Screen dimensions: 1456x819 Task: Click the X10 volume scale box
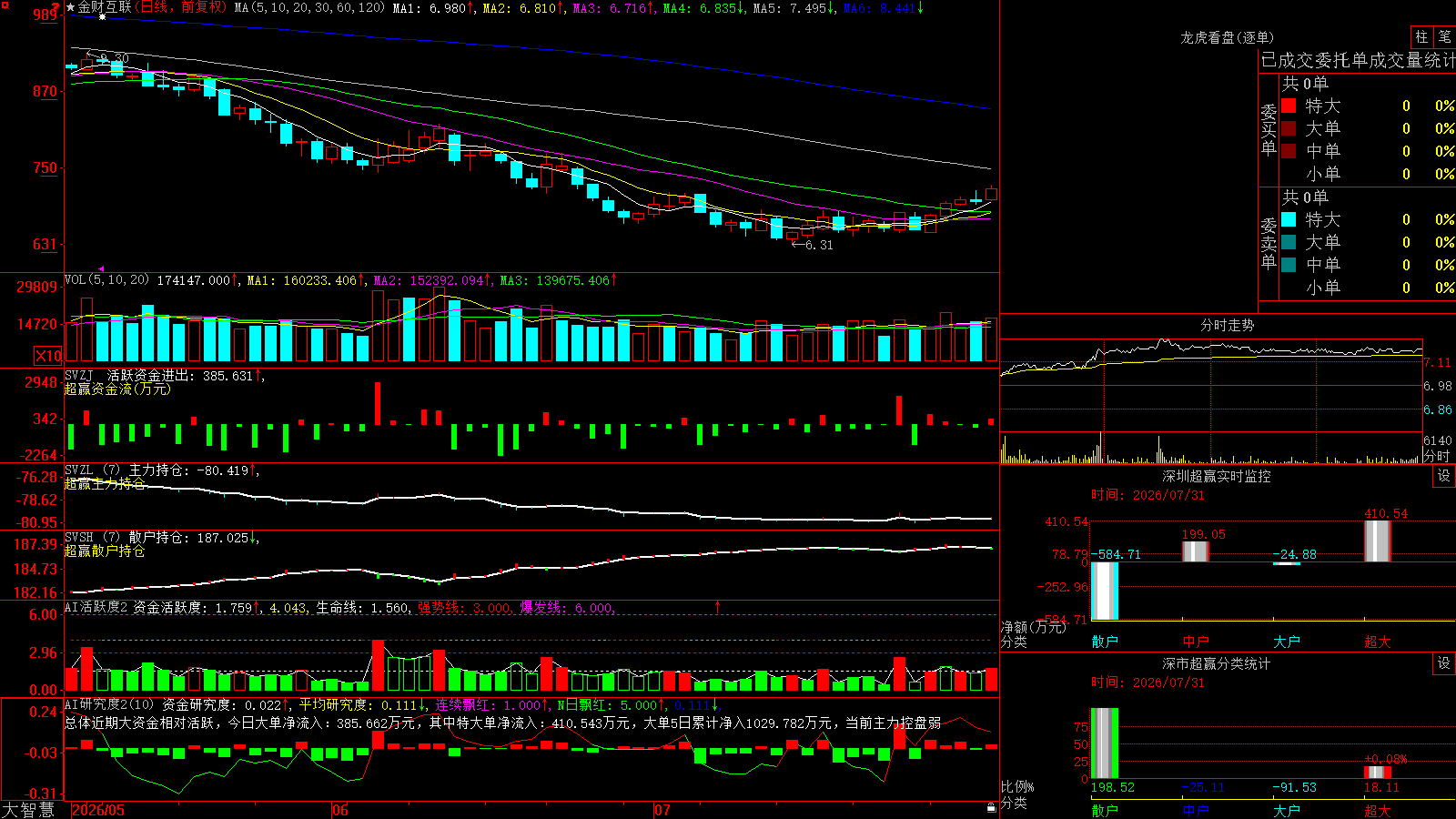[48, 356]
